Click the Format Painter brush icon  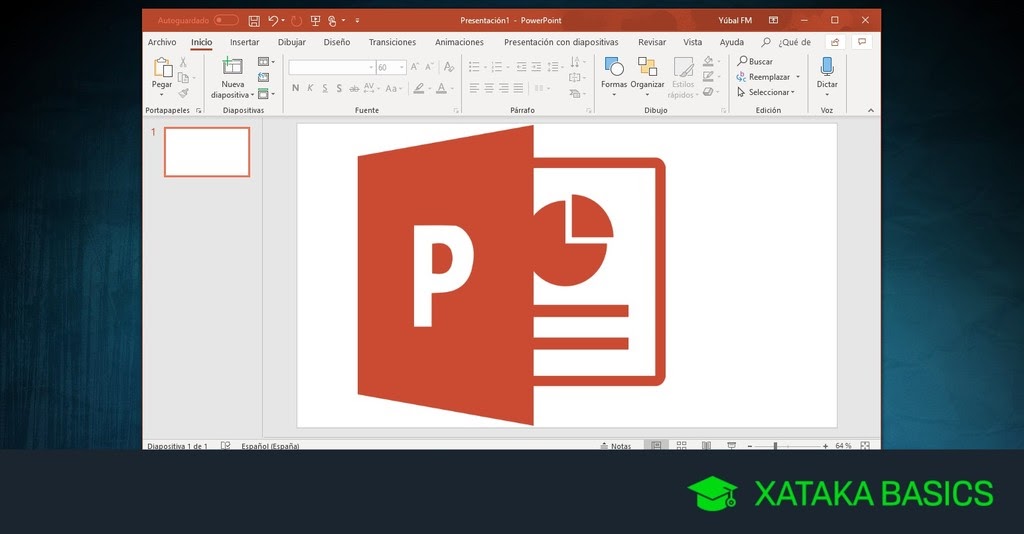pyautogui.click(x=184, y=93)
